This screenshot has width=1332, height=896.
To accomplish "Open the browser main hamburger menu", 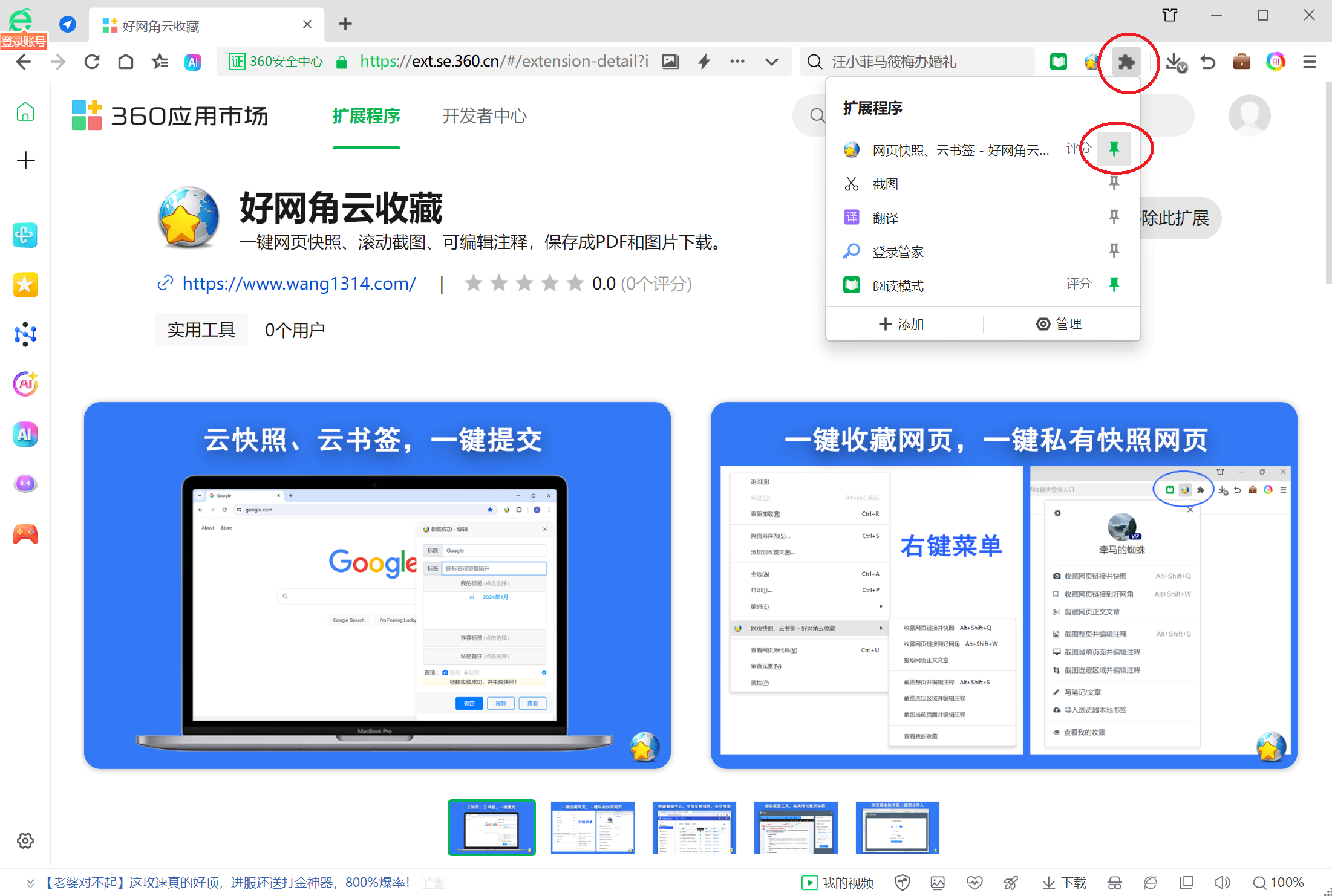I will pos(1310,62).
